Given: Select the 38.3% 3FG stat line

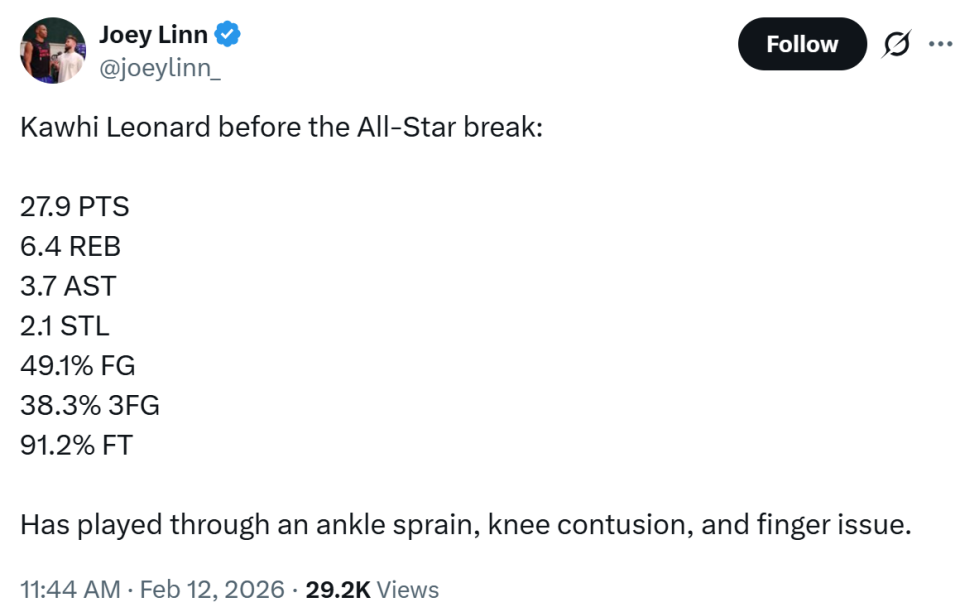Looking at the screenshot, I should pyautogui.click(x=90, y=405).
